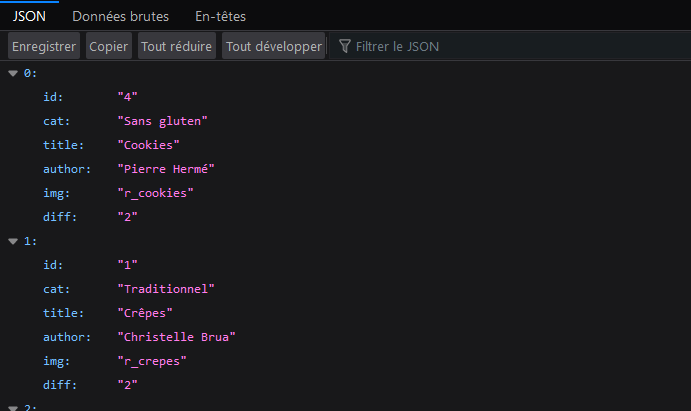Collapse the item 1 tree node
Viewport: 691px width, 411px height.
(13, 241)
